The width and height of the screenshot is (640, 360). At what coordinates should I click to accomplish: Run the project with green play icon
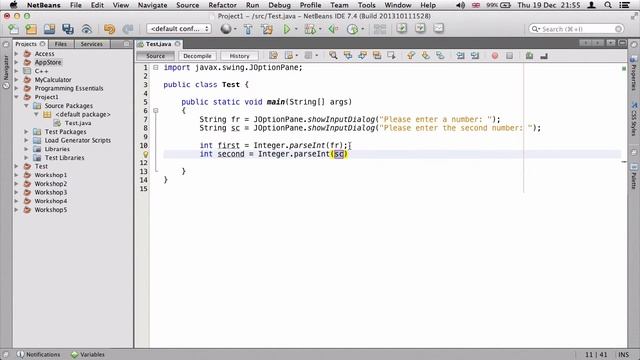(x=287, y=29)
